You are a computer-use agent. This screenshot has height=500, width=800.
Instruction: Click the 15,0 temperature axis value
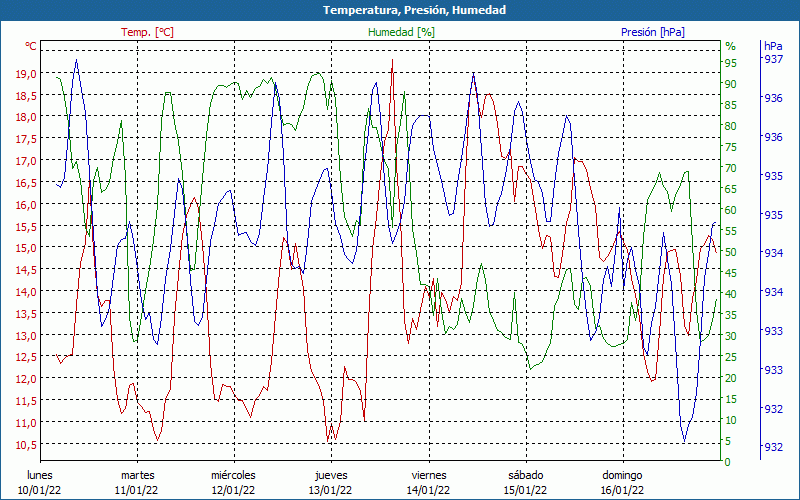(26, 248)
